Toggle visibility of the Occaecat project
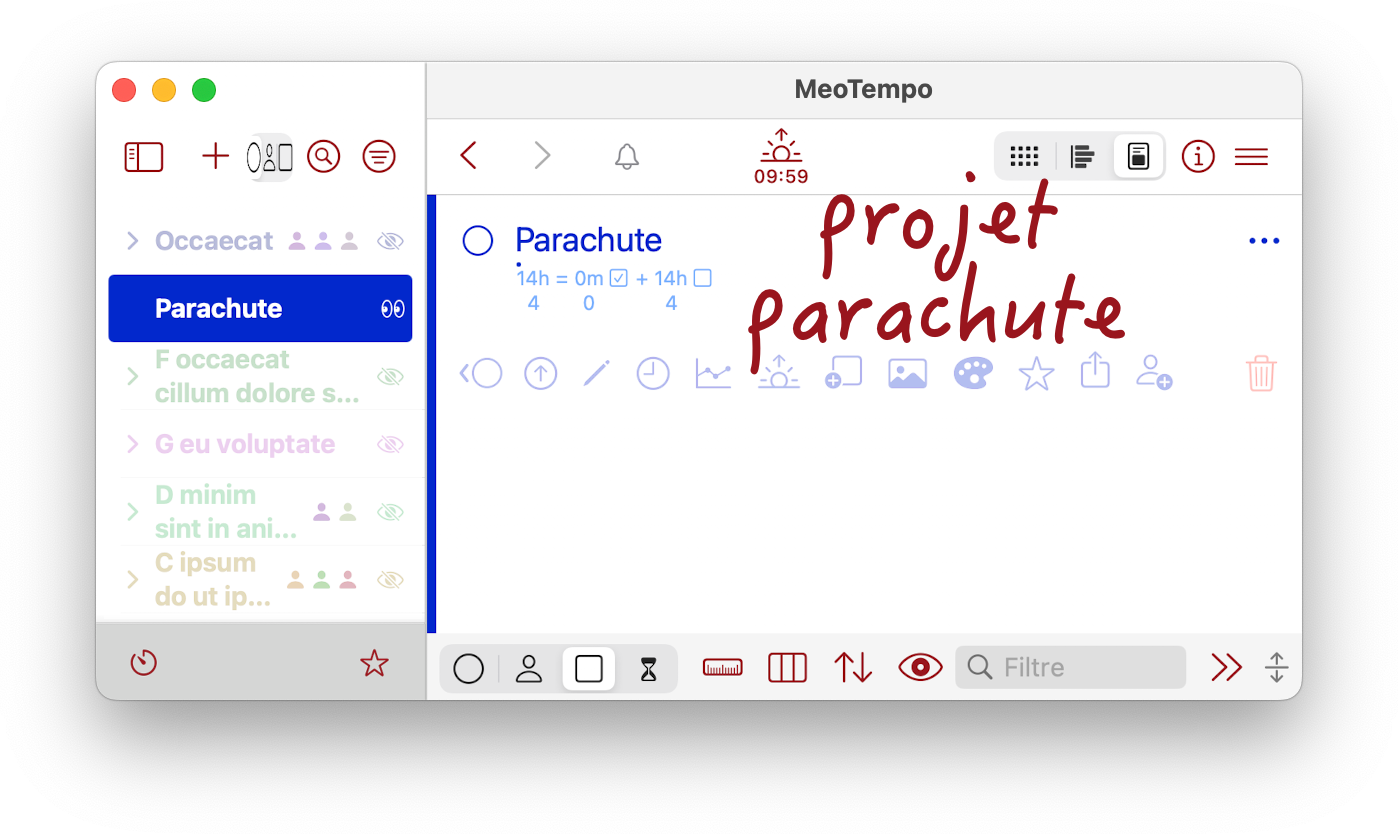Image resolution: width=1398 pixels, height=834 pixels. (x=390, y=241)
